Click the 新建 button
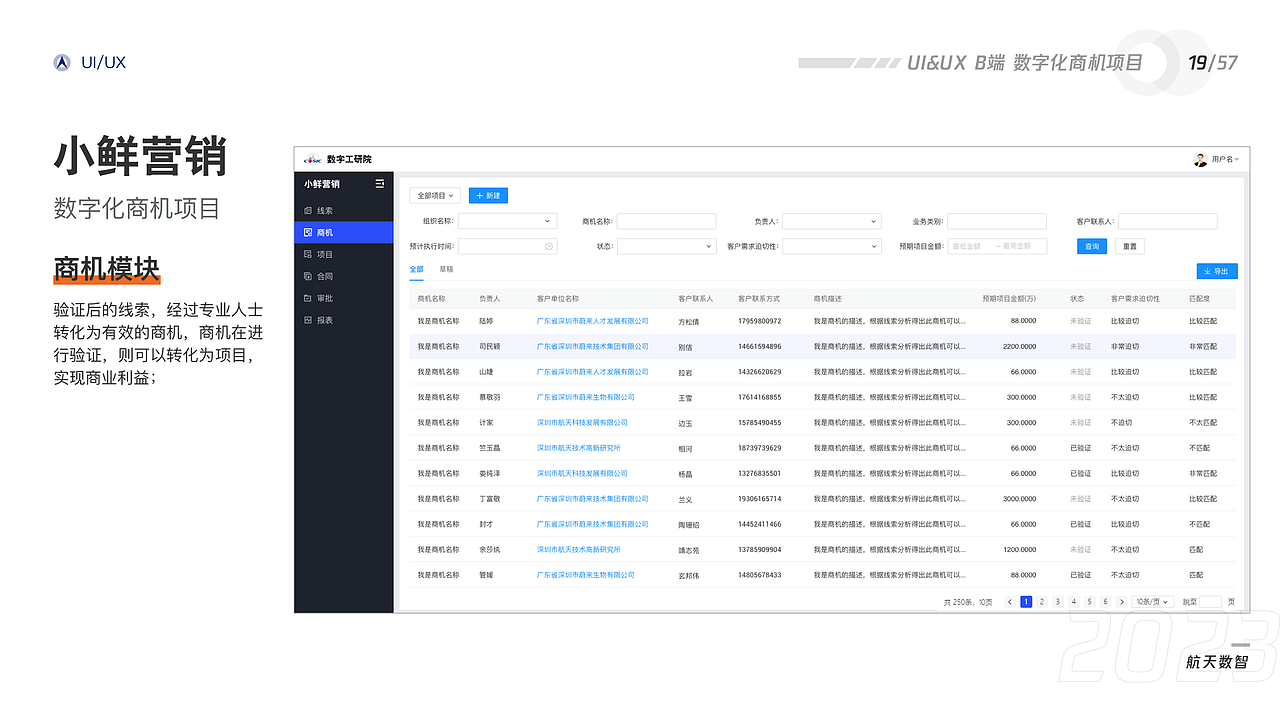This screenshot has width=1280, height=720. click(488, 196)
